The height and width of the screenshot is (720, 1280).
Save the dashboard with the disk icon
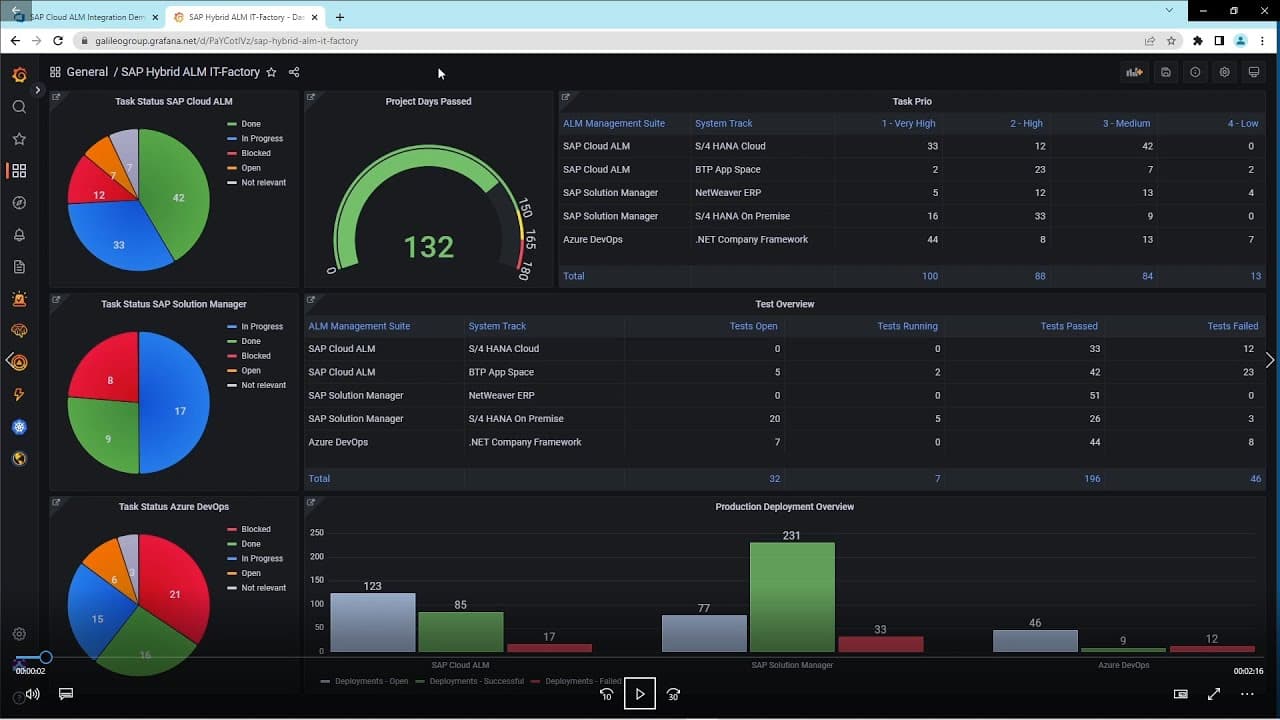[x=1166, y=72]
